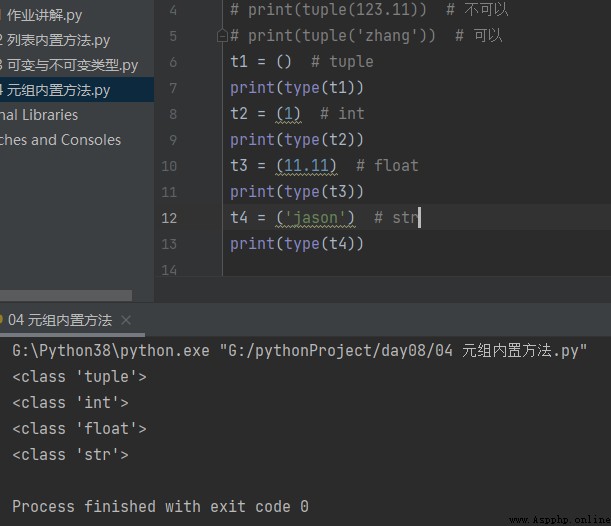Click commented print(tuple(123.11)) line
The height and width of the screenshot is (526, 611).
click(x=369, y=10)
